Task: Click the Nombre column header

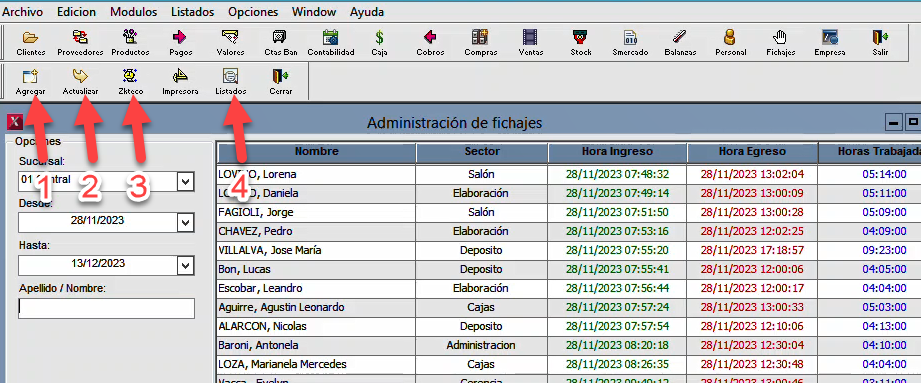Action: click(317, 152)
